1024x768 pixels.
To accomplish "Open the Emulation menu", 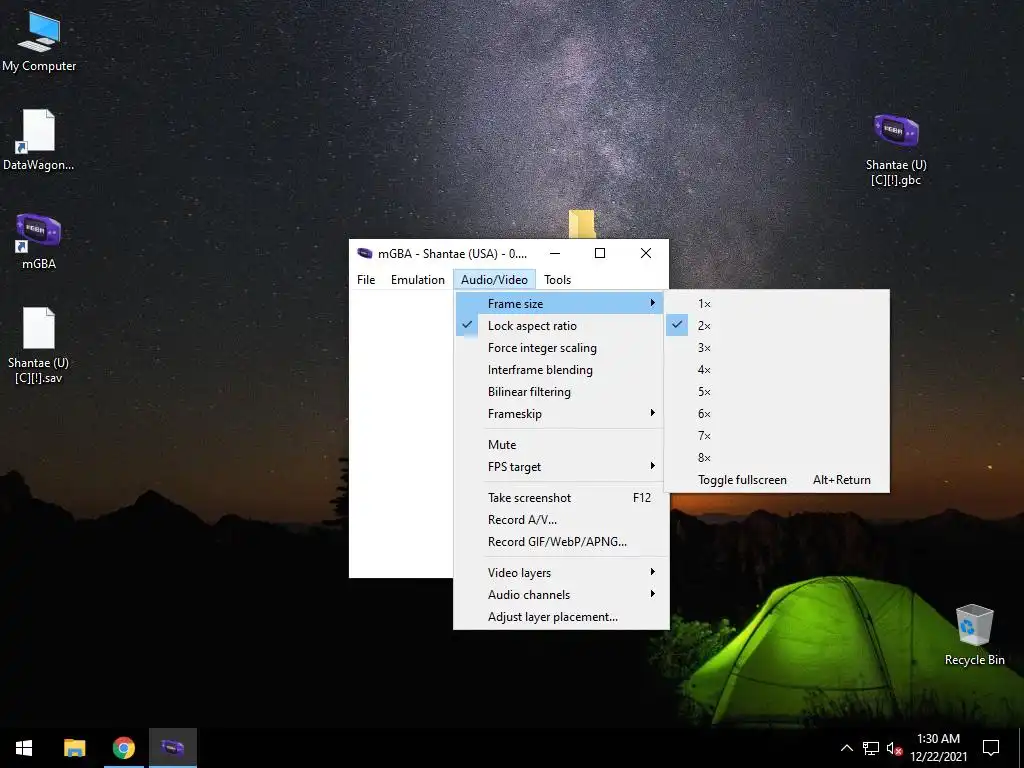I will [x=417, y=280].
